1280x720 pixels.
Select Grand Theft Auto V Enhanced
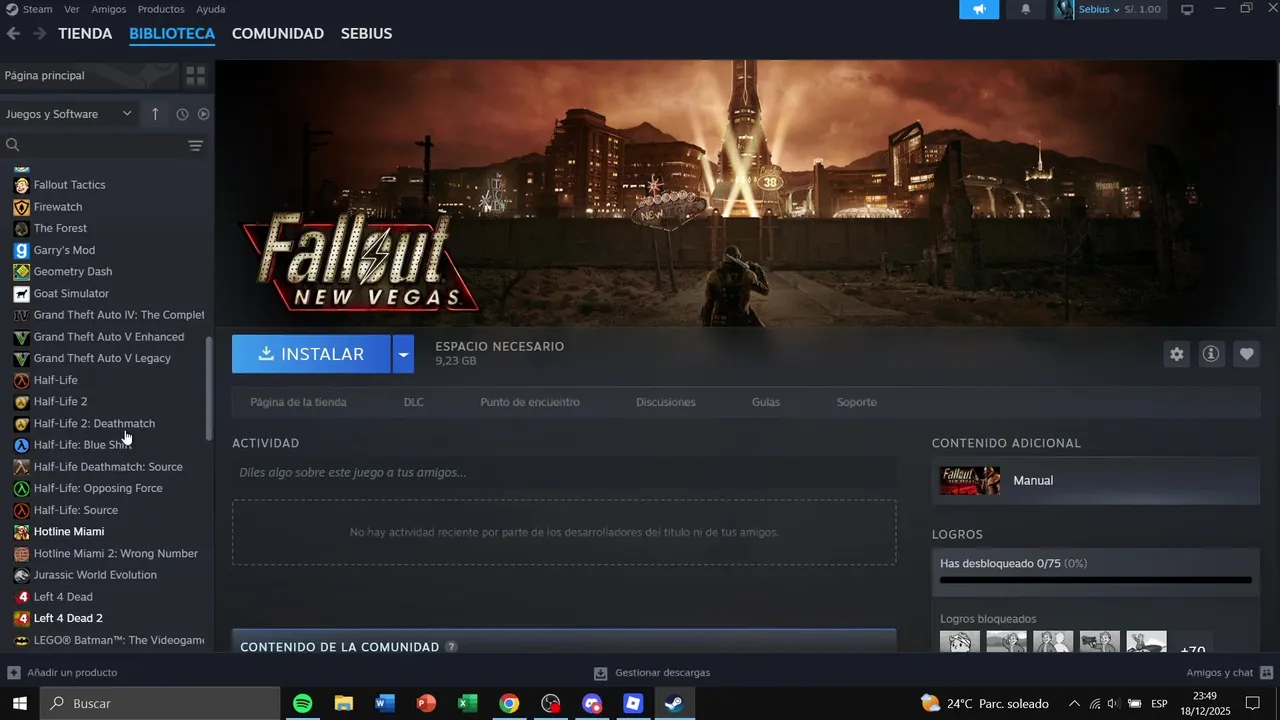click(x=109, y=337)
